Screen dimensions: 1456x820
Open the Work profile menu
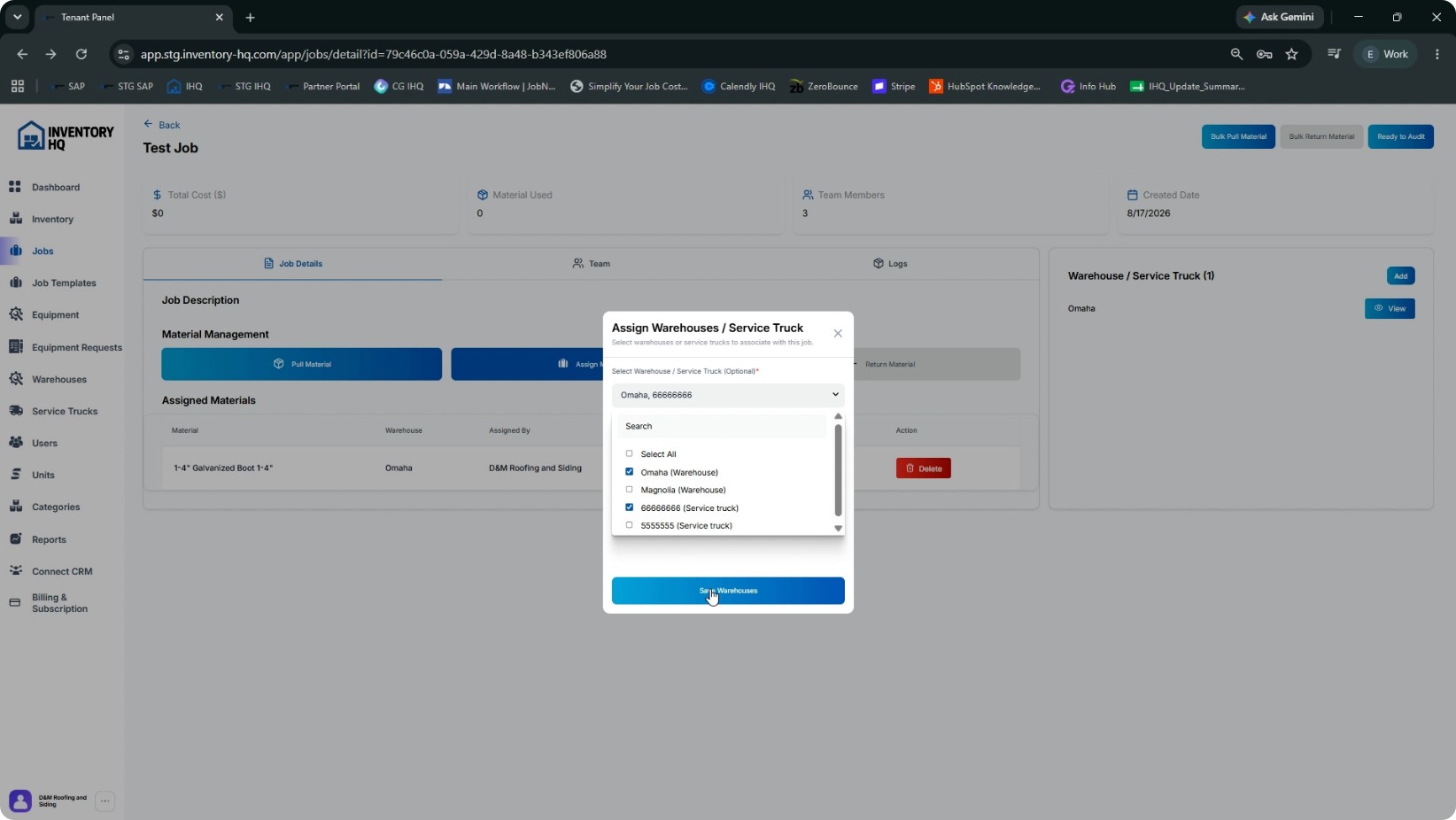(1386, 54)
